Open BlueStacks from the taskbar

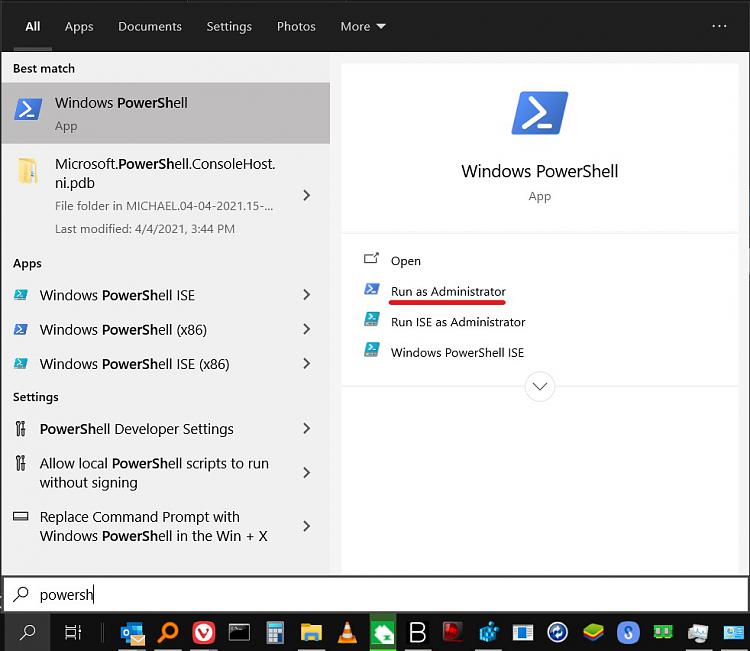pos(593,633)
